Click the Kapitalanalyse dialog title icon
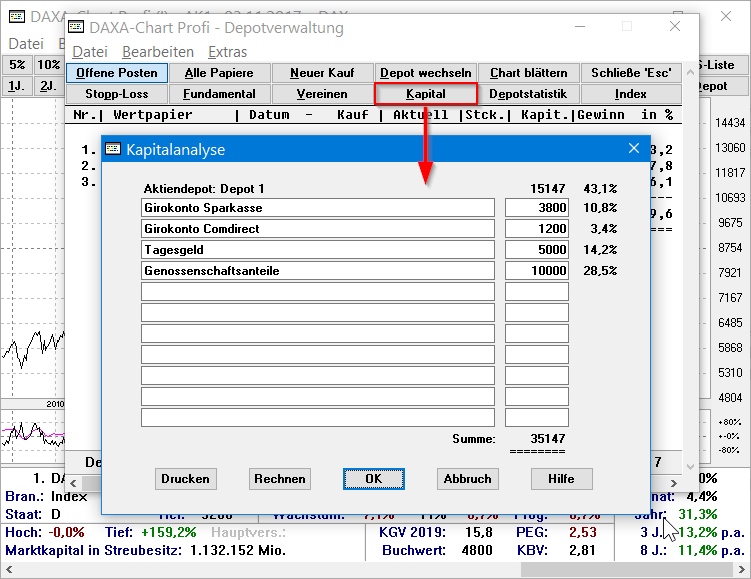Image resolution: width=751 pixels, height=579 pixels. coord(113,149)
